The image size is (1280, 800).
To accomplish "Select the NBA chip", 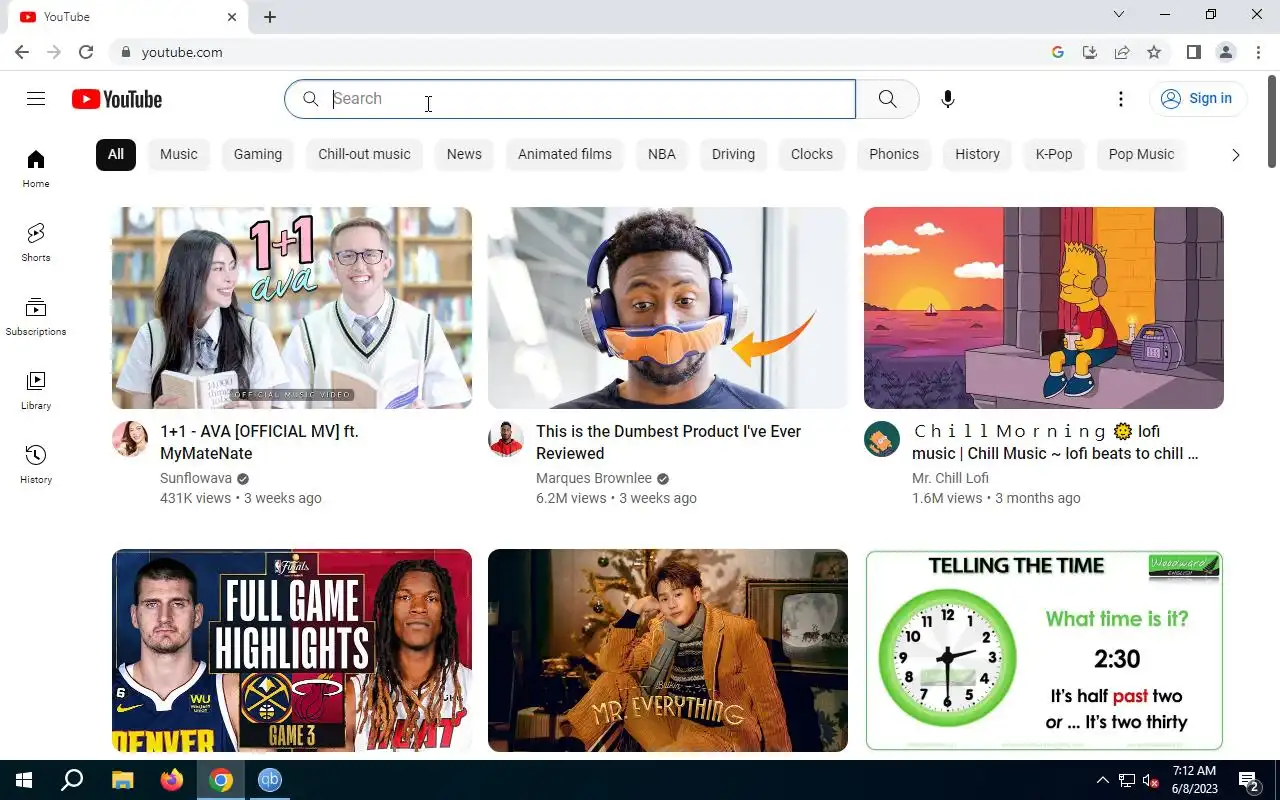I will click(x=662, y=154).
